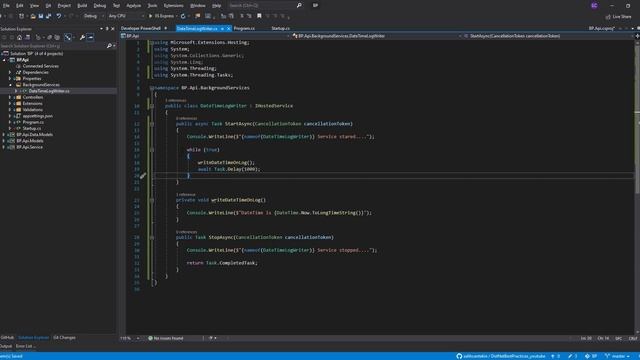Viewport: 640px width, 360px height.
Task: Click No issues found status indicator
Action: click(166, 338)
